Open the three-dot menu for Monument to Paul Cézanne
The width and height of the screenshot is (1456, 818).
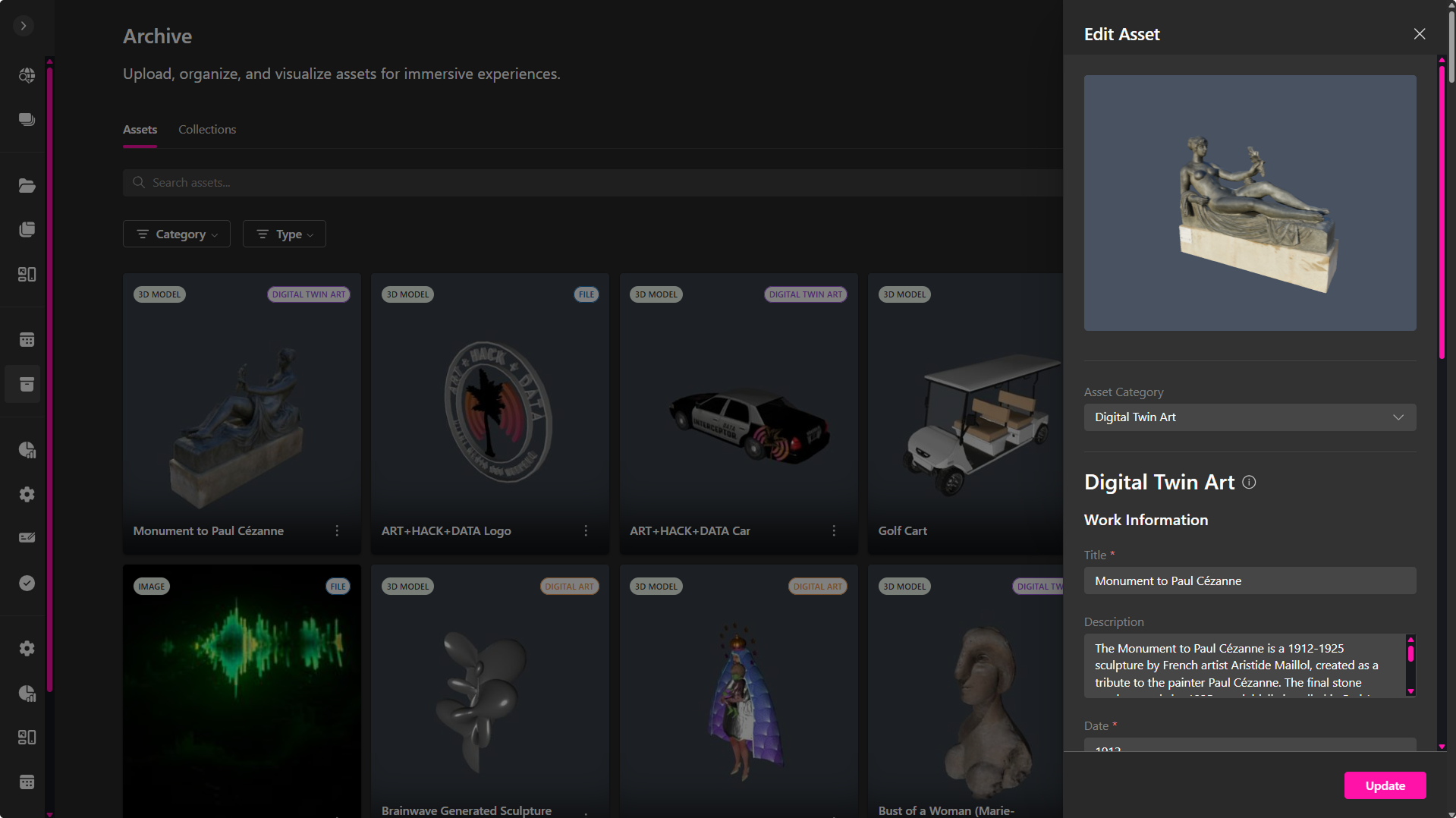337,531
